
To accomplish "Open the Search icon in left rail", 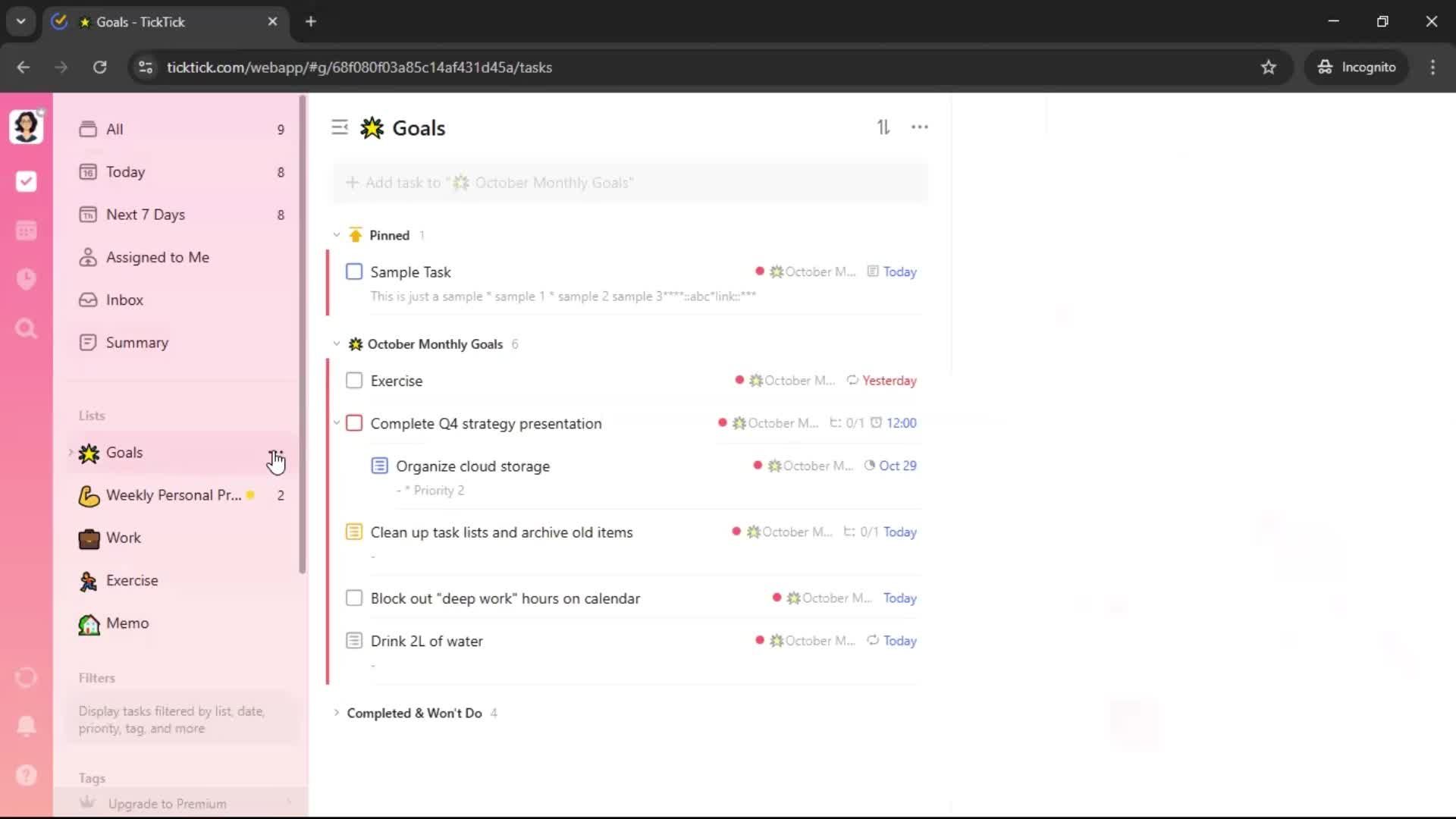I will coord(26,328).
